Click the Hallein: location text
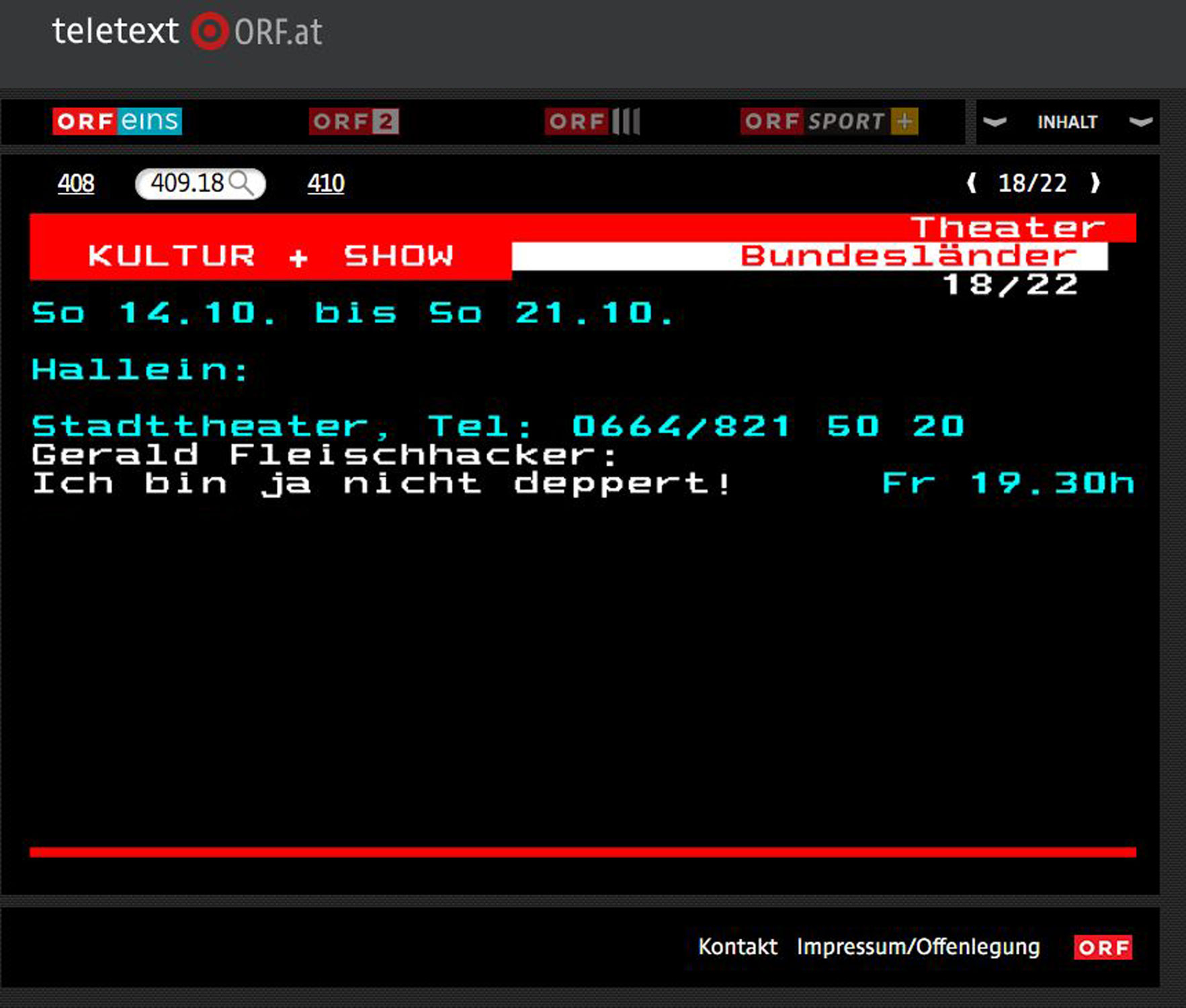 (x=140, y=370)
